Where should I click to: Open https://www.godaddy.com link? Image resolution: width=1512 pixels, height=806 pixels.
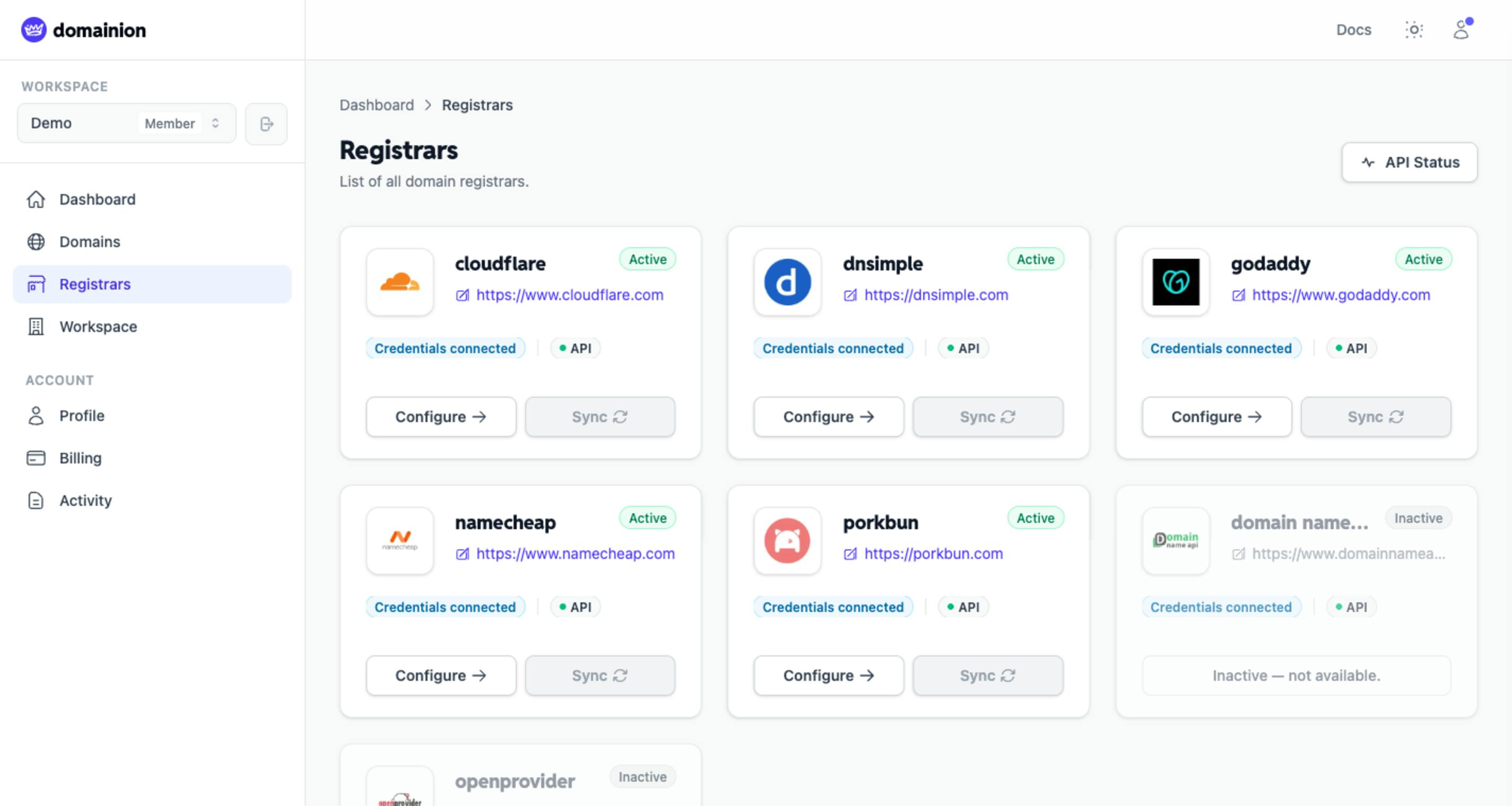click(1341, 295)
